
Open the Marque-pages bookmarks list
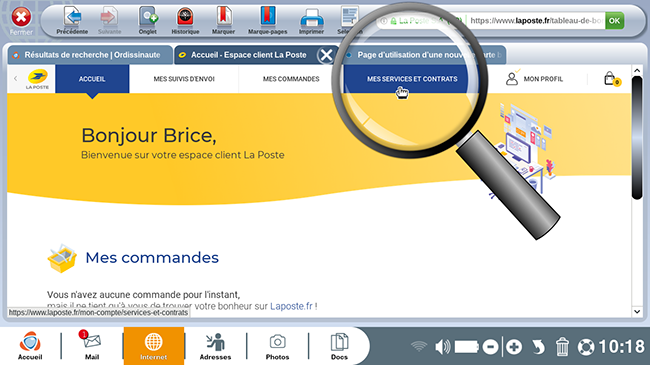click(x=267, y=20)
